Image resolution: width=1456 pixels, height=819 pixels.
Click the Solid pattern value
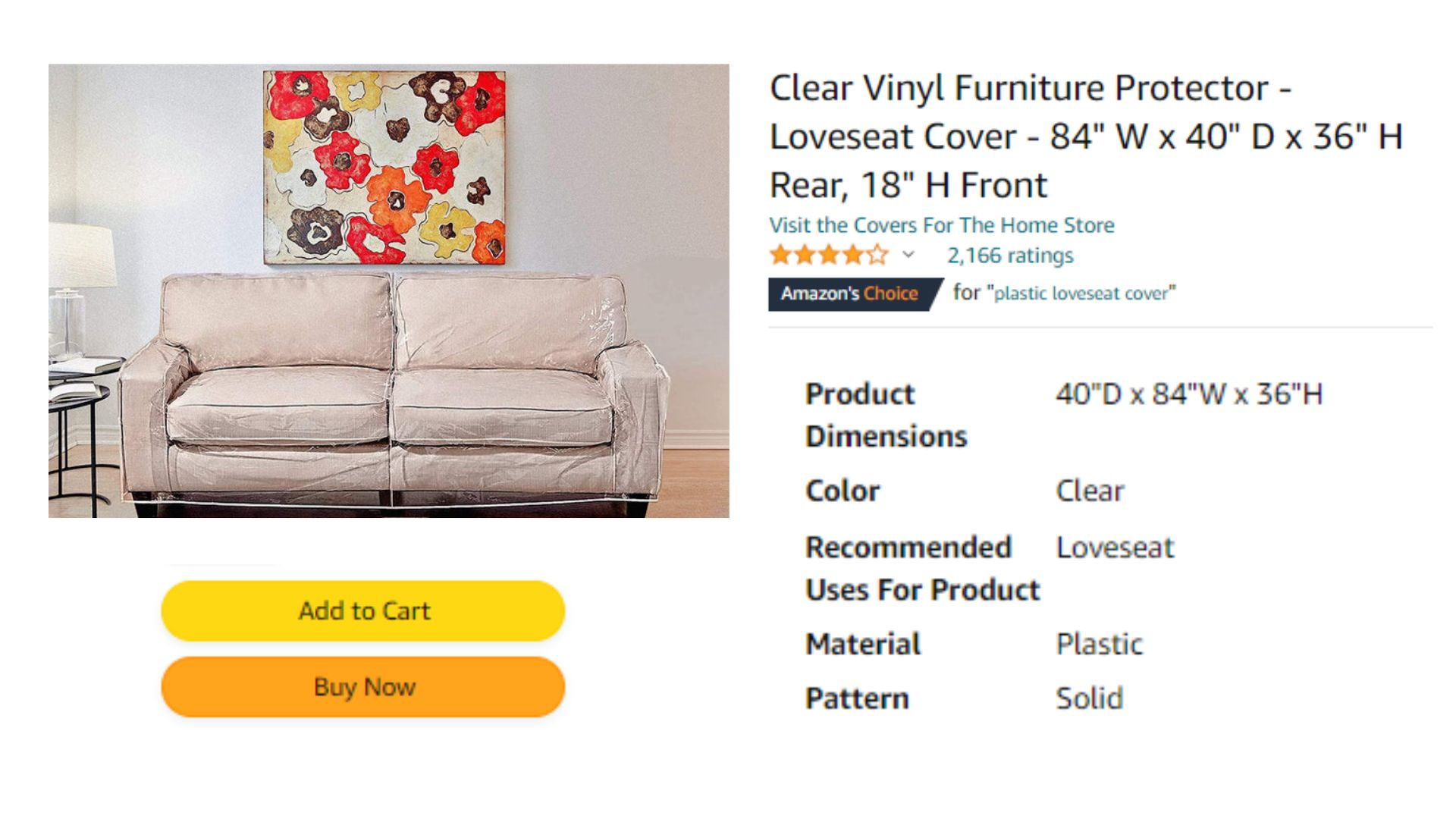tap(1089, 698)
